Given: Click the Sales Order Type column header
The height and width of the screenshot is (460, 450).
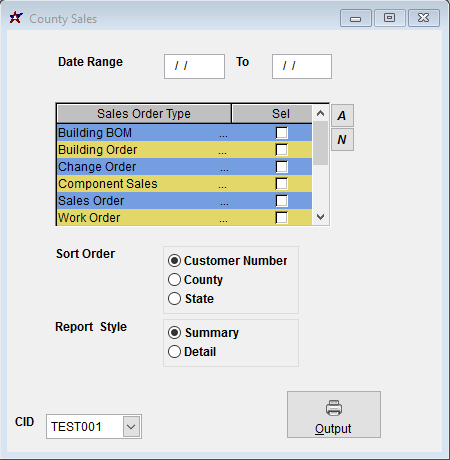Looking at the screenshot, I should click(x=144, y=114).
